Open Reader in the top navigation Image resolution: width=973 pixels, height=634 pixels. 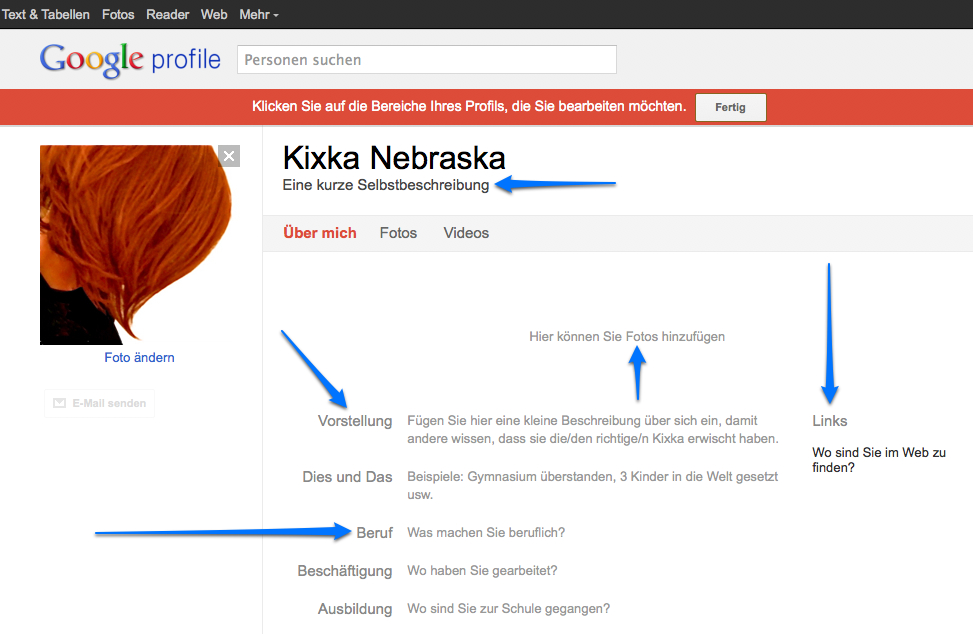click(x=168, y=14)
